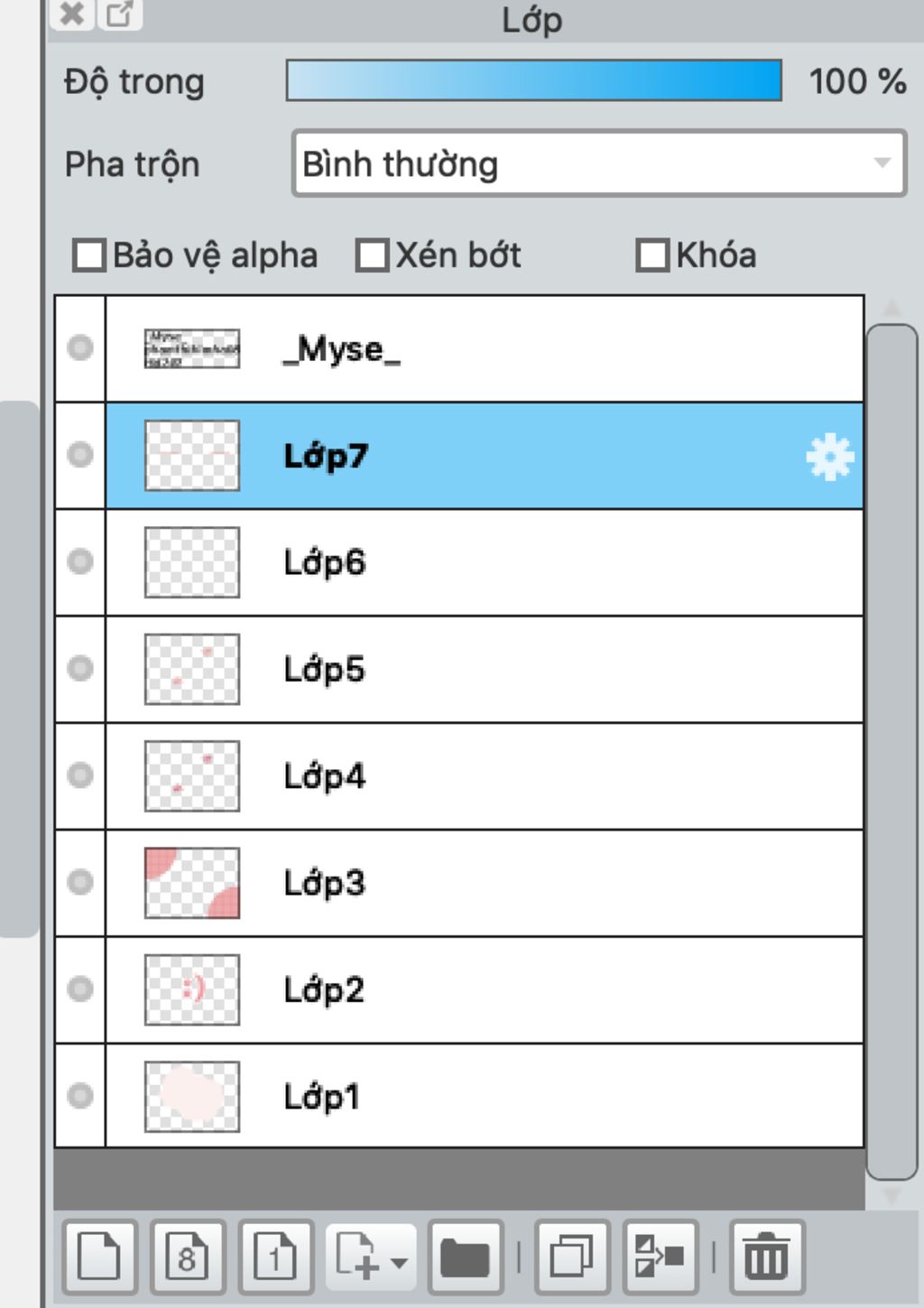Screen dimensions: 924x1308
Task: Select the Lớp5 layer
Action: (485, 669)
